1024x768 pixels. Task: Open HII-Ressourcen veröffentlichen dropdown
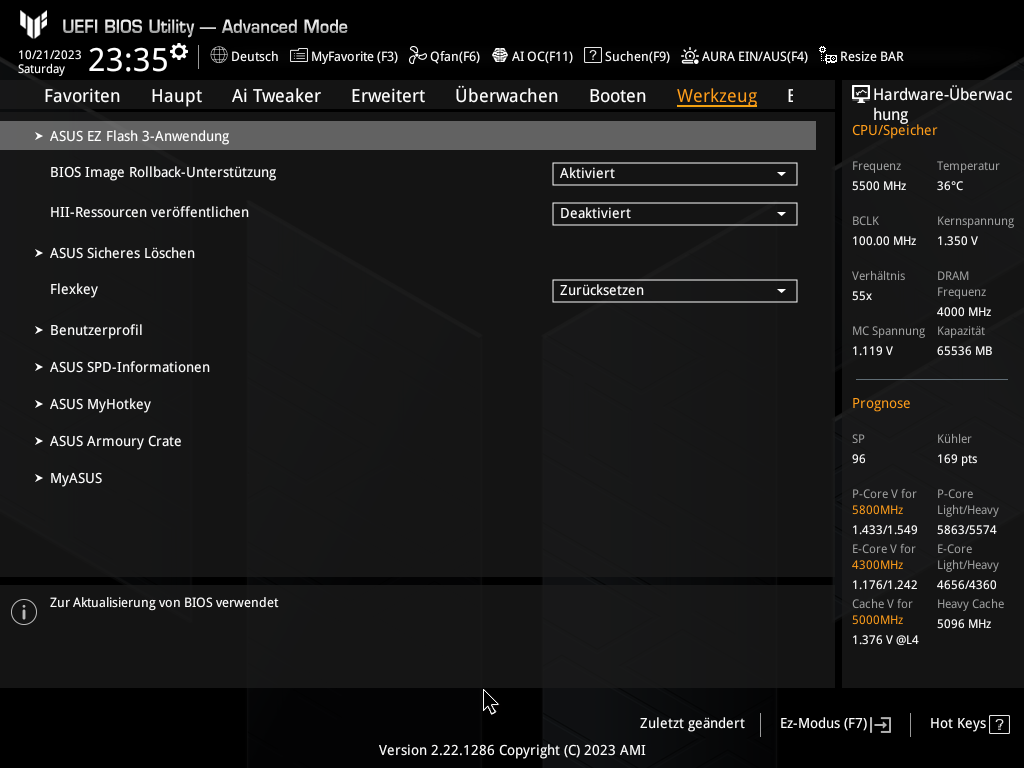point(674,214)
